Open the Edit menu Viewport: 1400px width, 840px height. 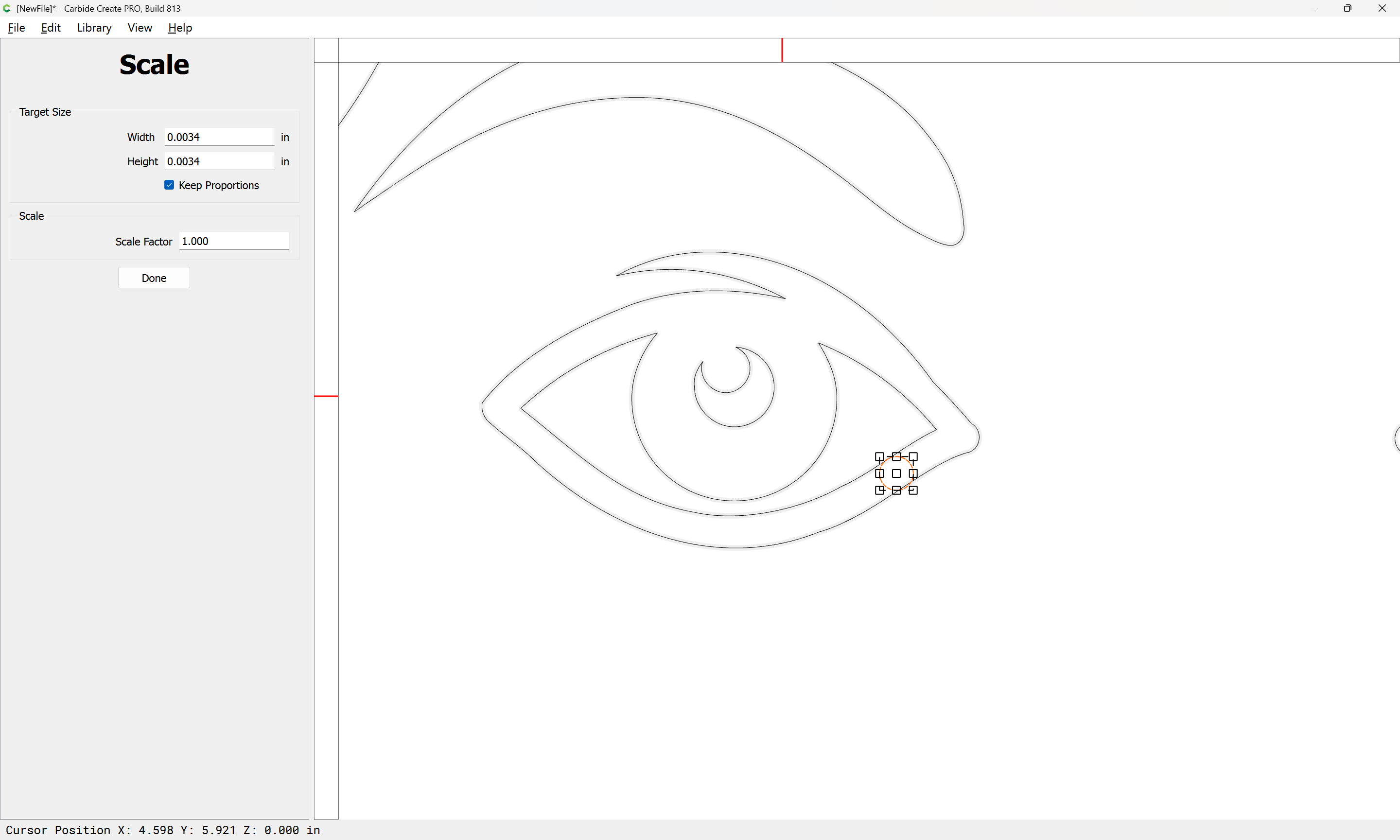coord(51,28)
